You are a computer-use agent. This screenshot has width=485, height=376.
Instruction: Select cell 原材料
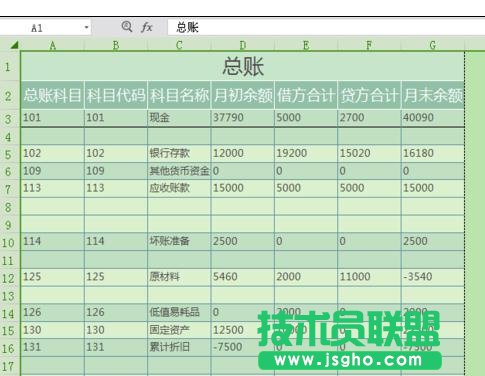[179, 277]
